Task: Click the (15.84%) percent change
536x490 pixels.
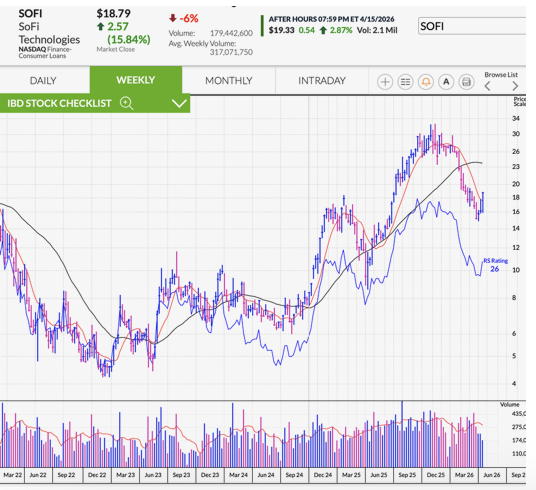Action: point(129,40)
